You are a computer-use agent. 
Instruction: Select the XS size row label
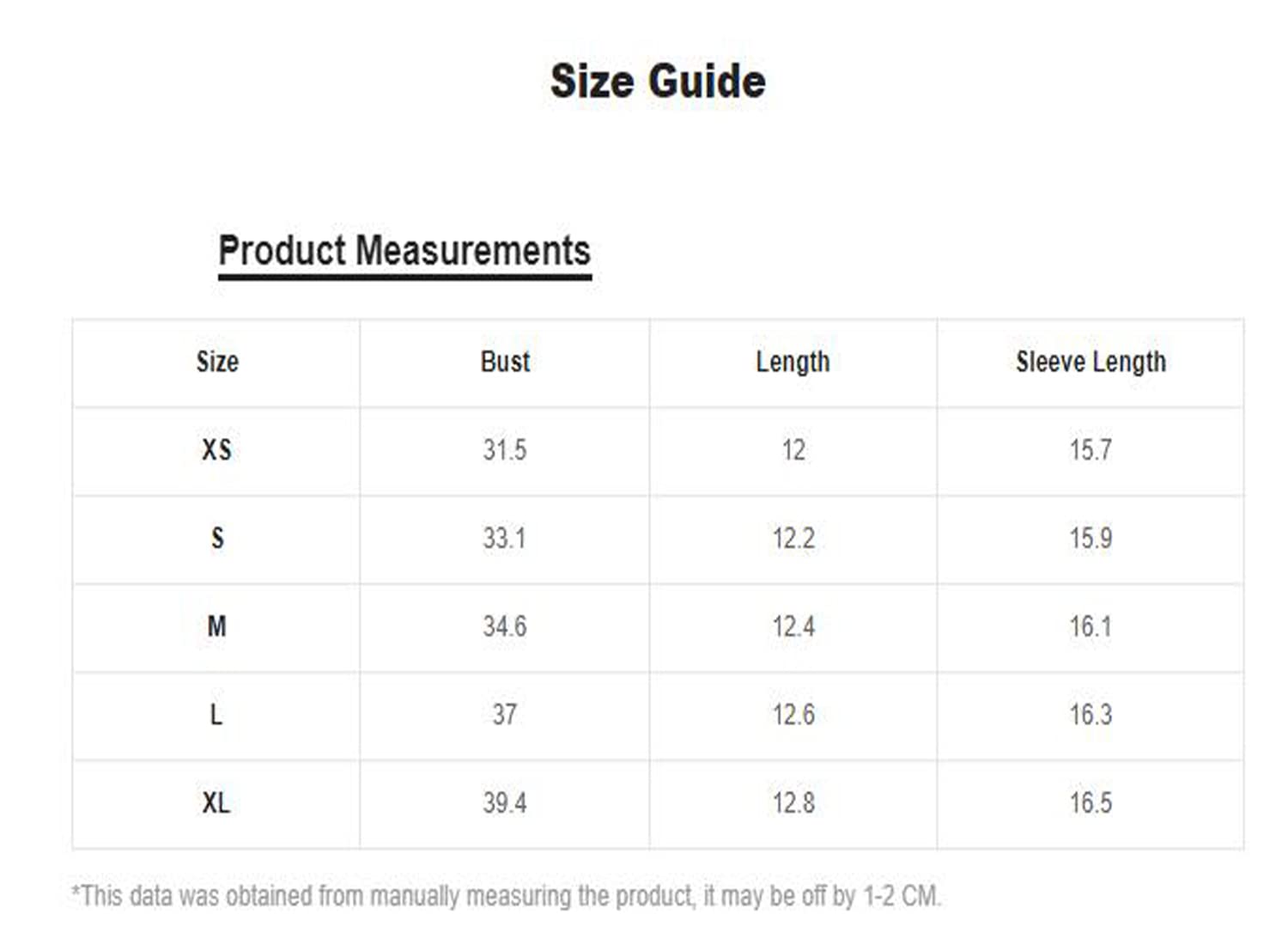(x=216, y=449)
